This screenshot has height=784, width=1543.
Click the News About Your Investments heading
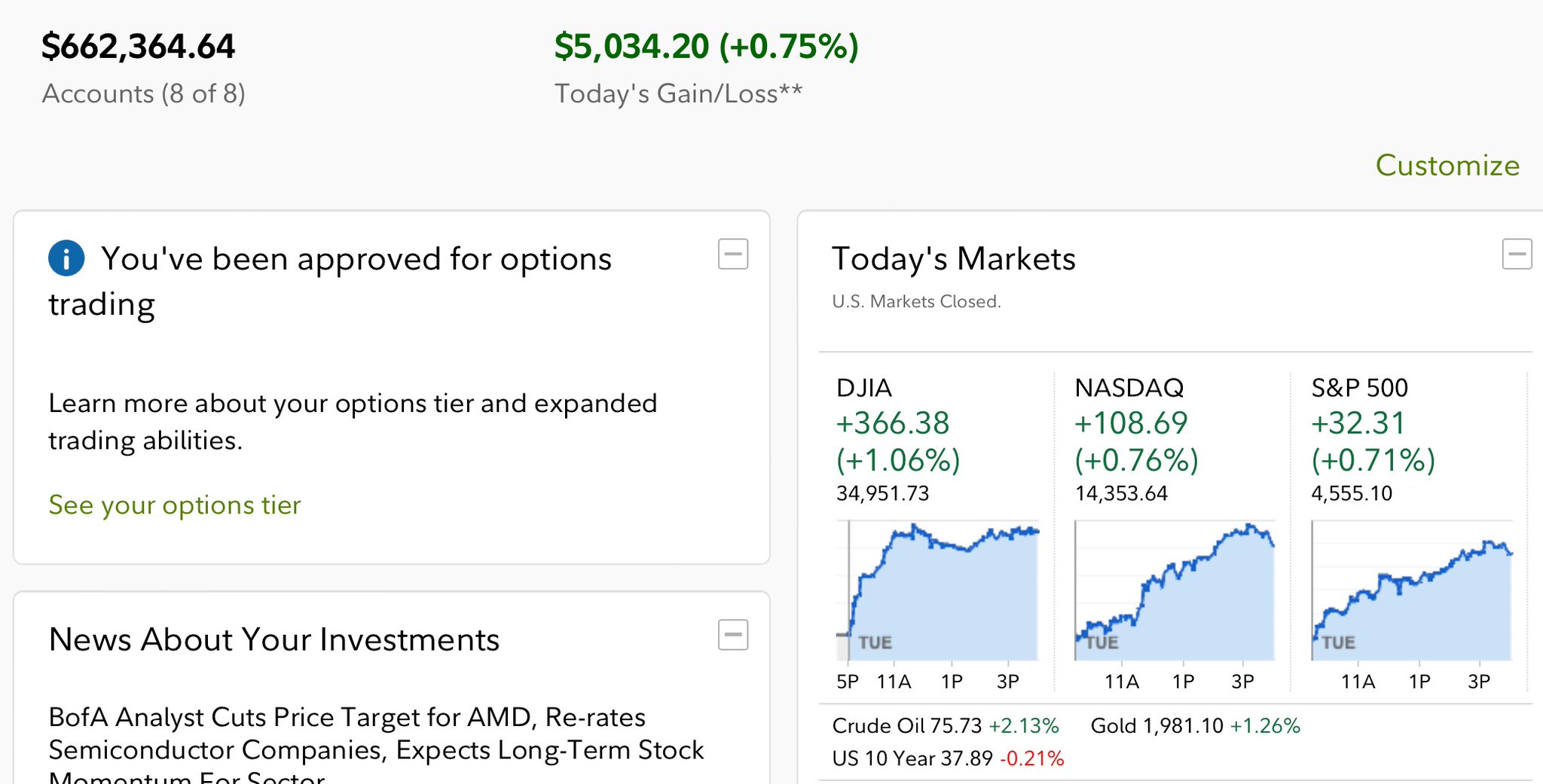click(x=274, y=639)
